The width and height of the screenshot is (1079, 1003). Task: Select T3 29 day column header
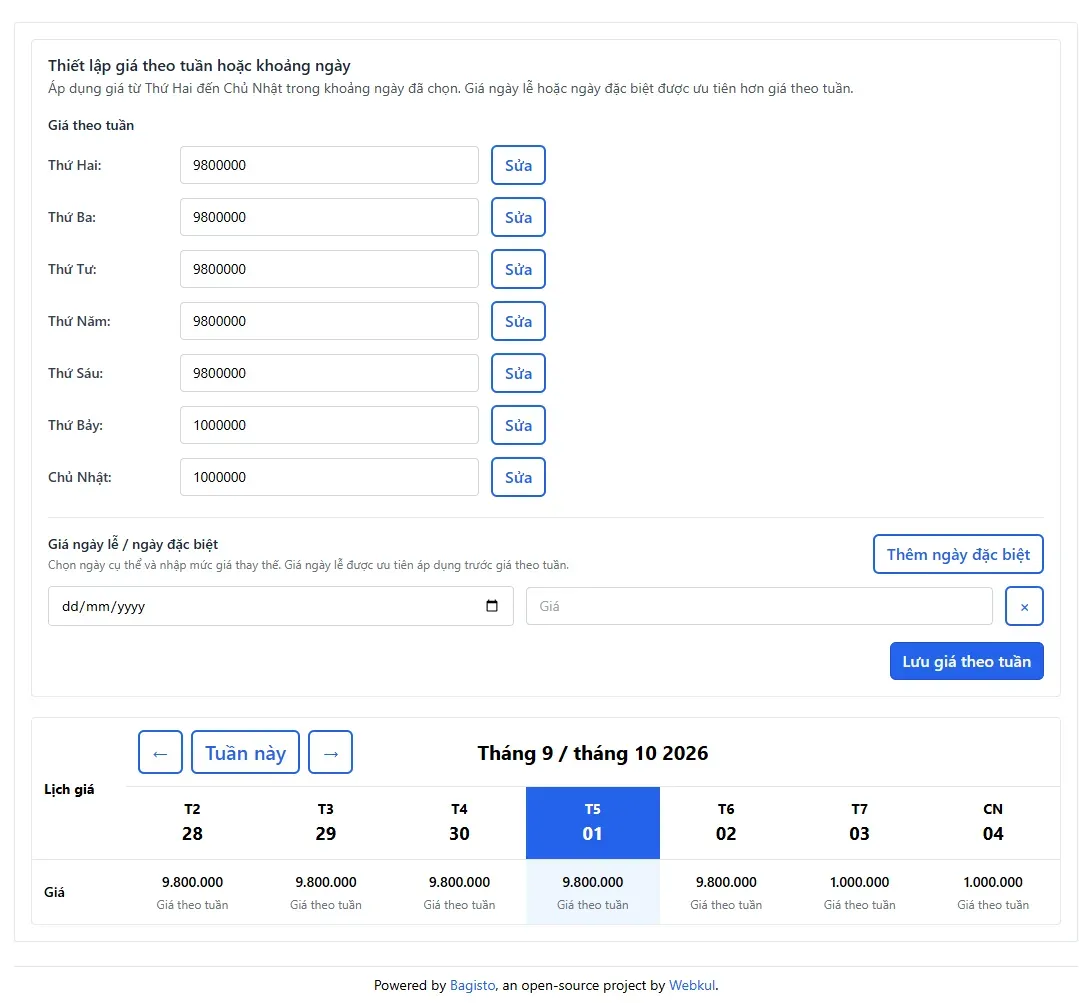(325, 823)
